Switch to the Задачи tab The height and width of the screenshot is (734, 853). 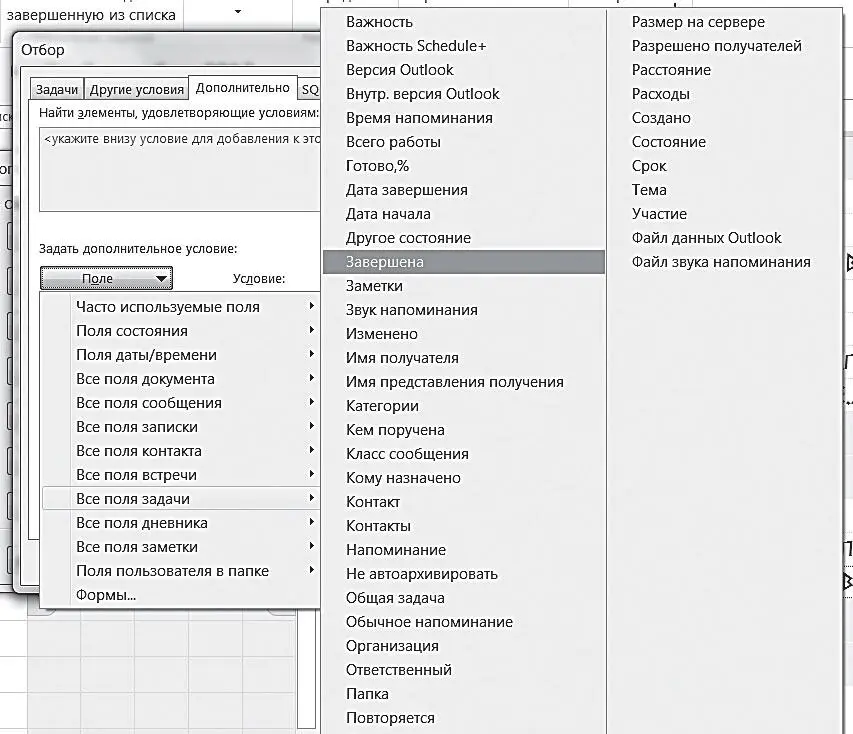pos(56,90)
